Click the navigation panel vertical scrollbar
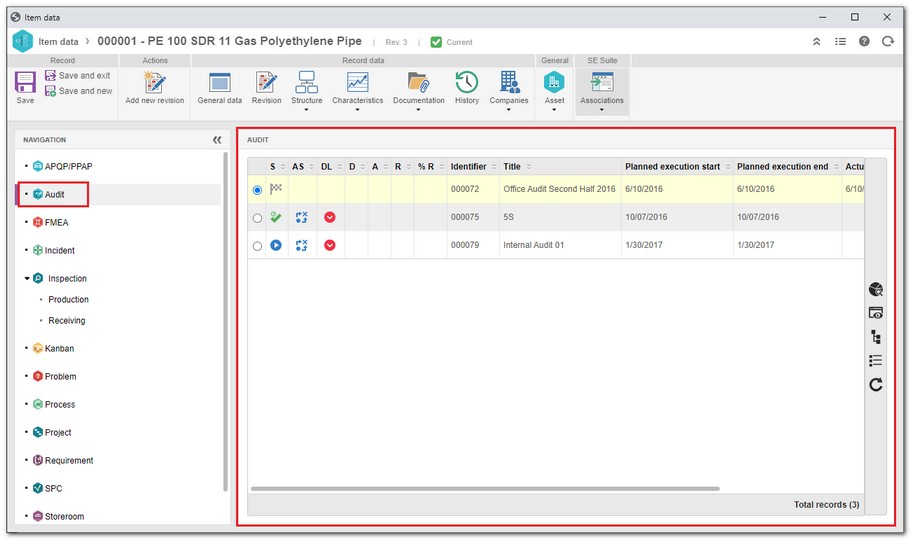Viewport: 911px width, 540px height. coord(225,322)
